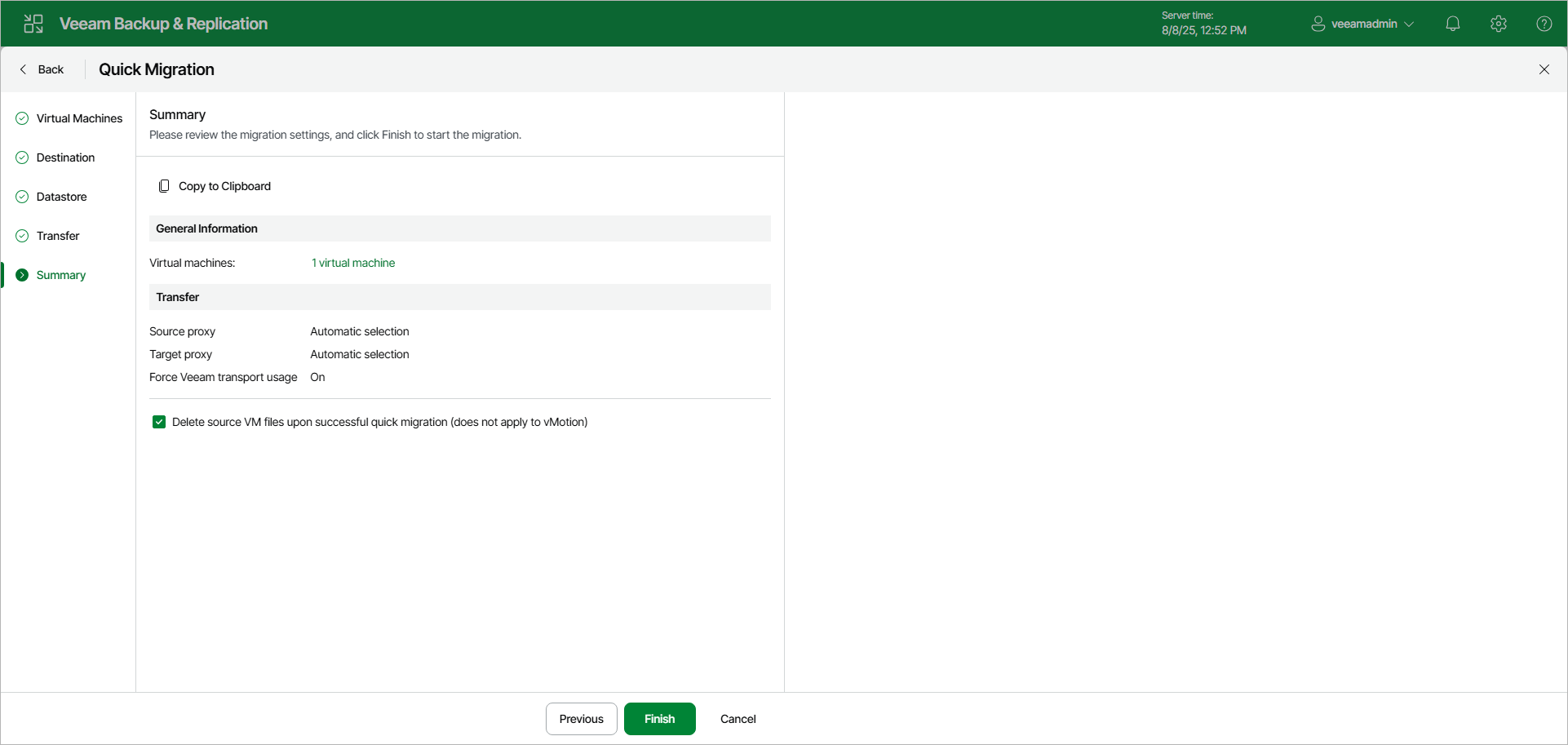1568x745 pixels.
Task: Click the Previous button
Action: pos(582,719)
